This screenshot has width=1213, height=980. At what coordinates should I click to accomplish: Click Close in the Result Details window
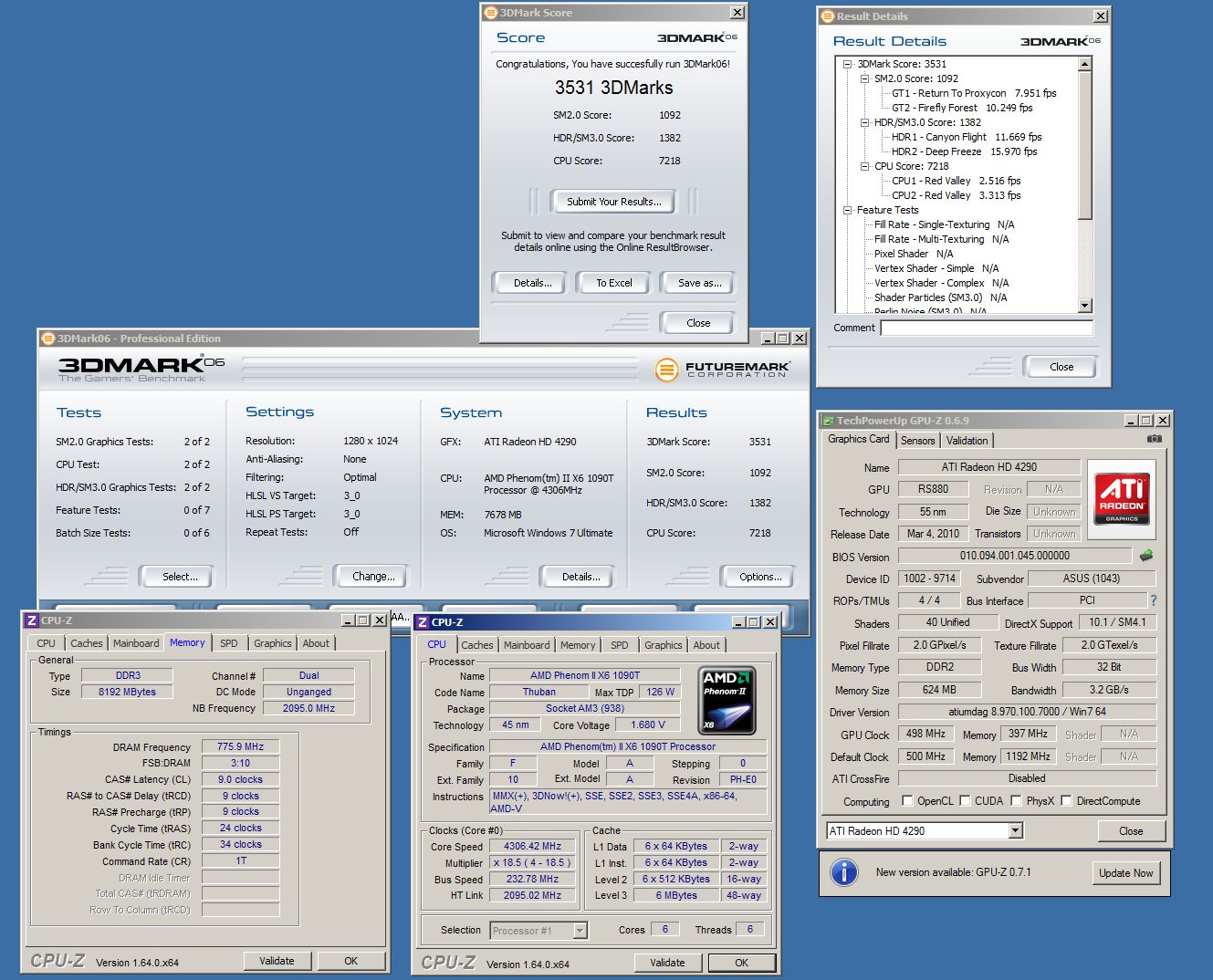tap(1061, 367)
